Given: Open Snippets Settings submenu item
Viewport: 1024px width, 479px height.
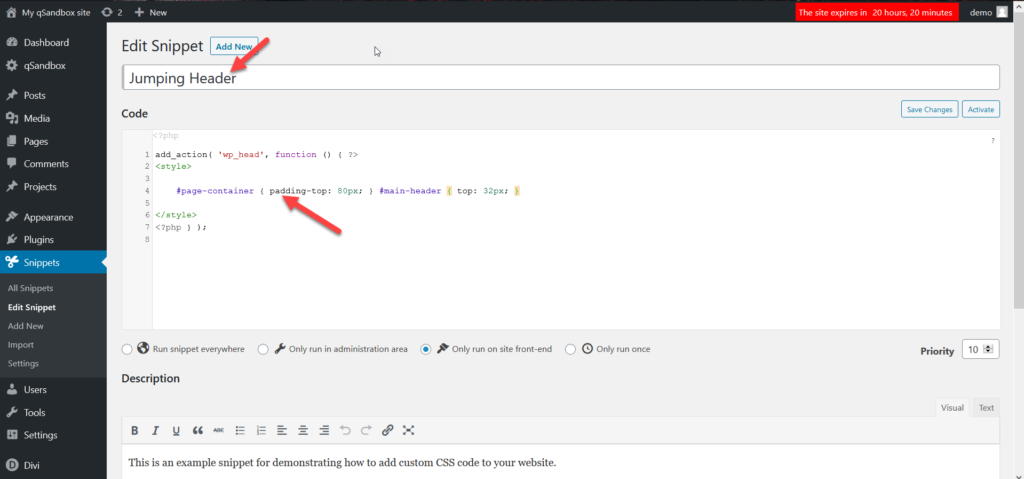Looking at the screenshot, I should 24,363.
